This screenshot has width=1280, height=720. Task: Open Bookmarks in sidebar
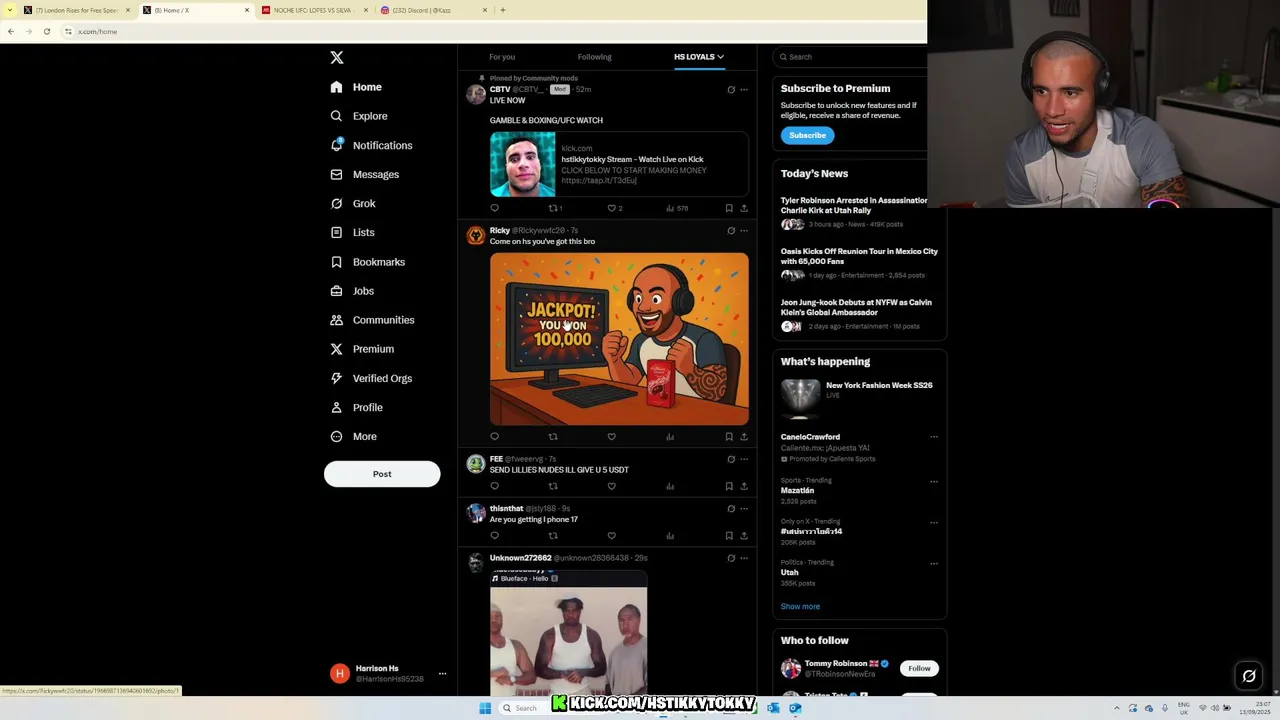click(x=368, y=262)
